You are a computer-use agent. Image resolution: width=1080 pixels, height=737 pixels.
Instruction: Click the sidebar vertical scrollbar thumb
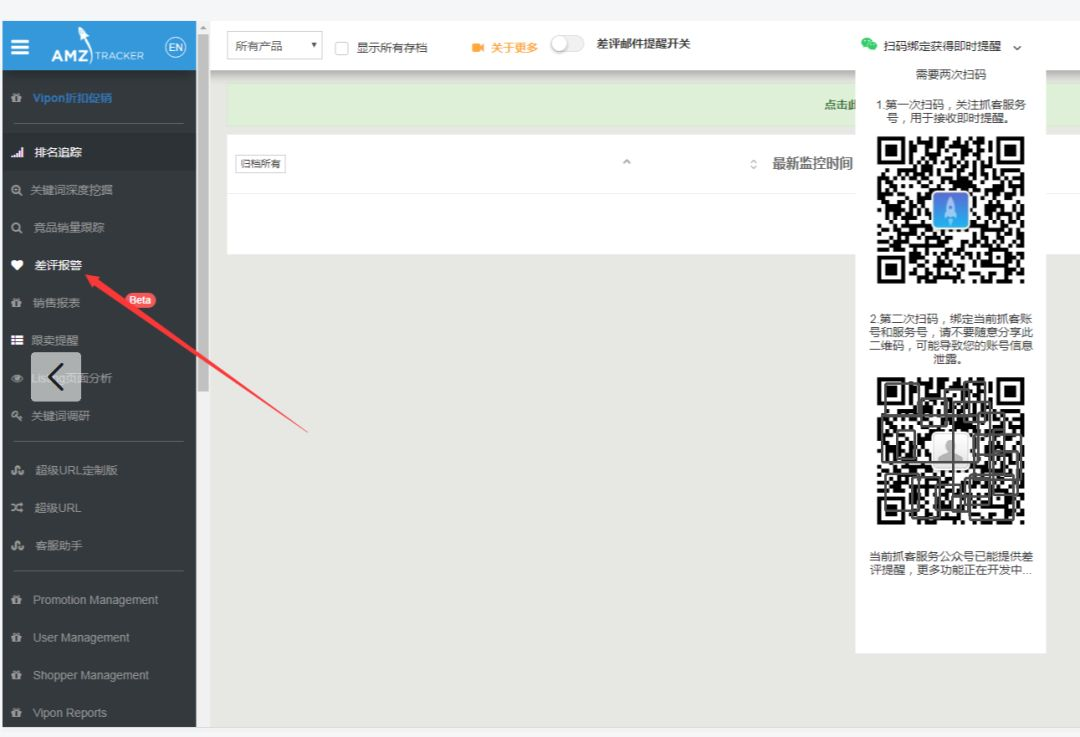[203, 213]
